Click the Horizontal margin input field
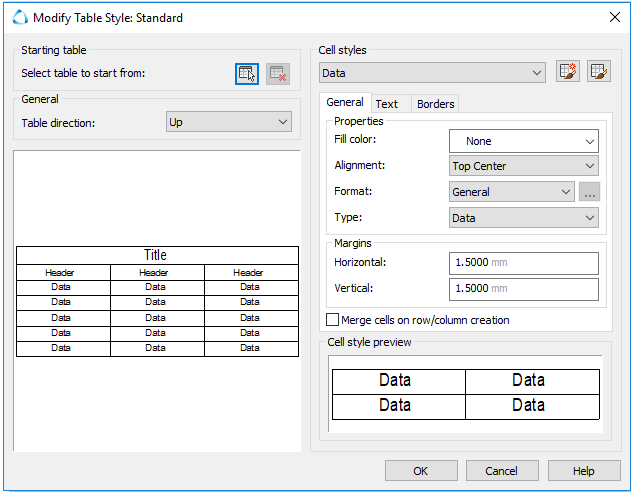The height and width of the screenshot is (494, 635). 523,263
